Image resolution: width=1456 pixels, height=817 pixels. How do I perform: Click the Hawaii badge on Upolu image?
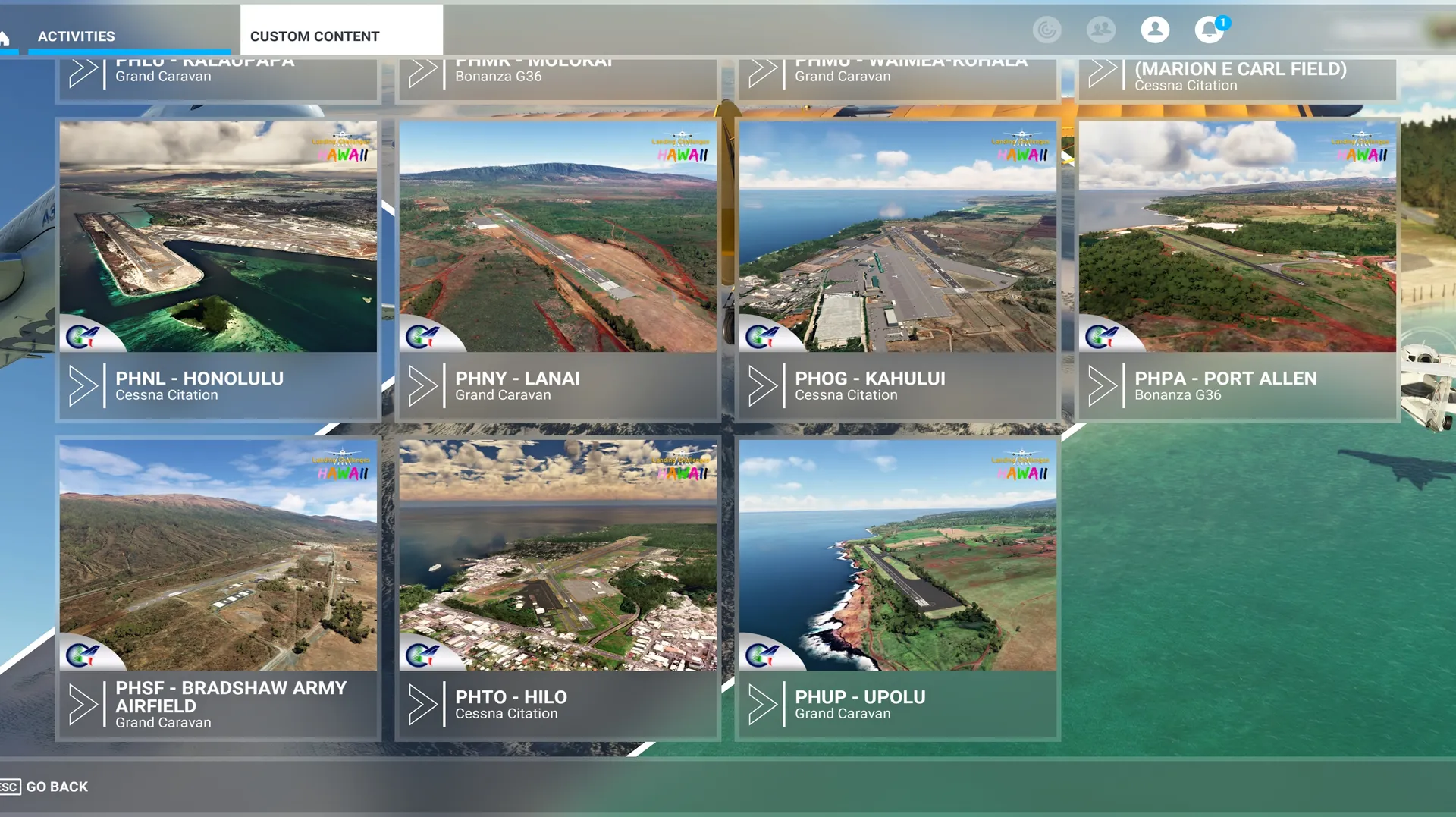pyautogui.click(x=1021, y=466)
